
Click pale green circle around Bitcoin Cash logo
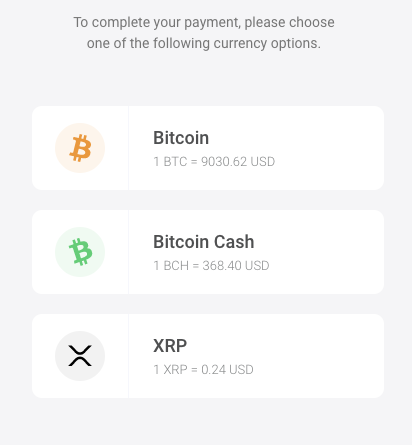(80, 252)
